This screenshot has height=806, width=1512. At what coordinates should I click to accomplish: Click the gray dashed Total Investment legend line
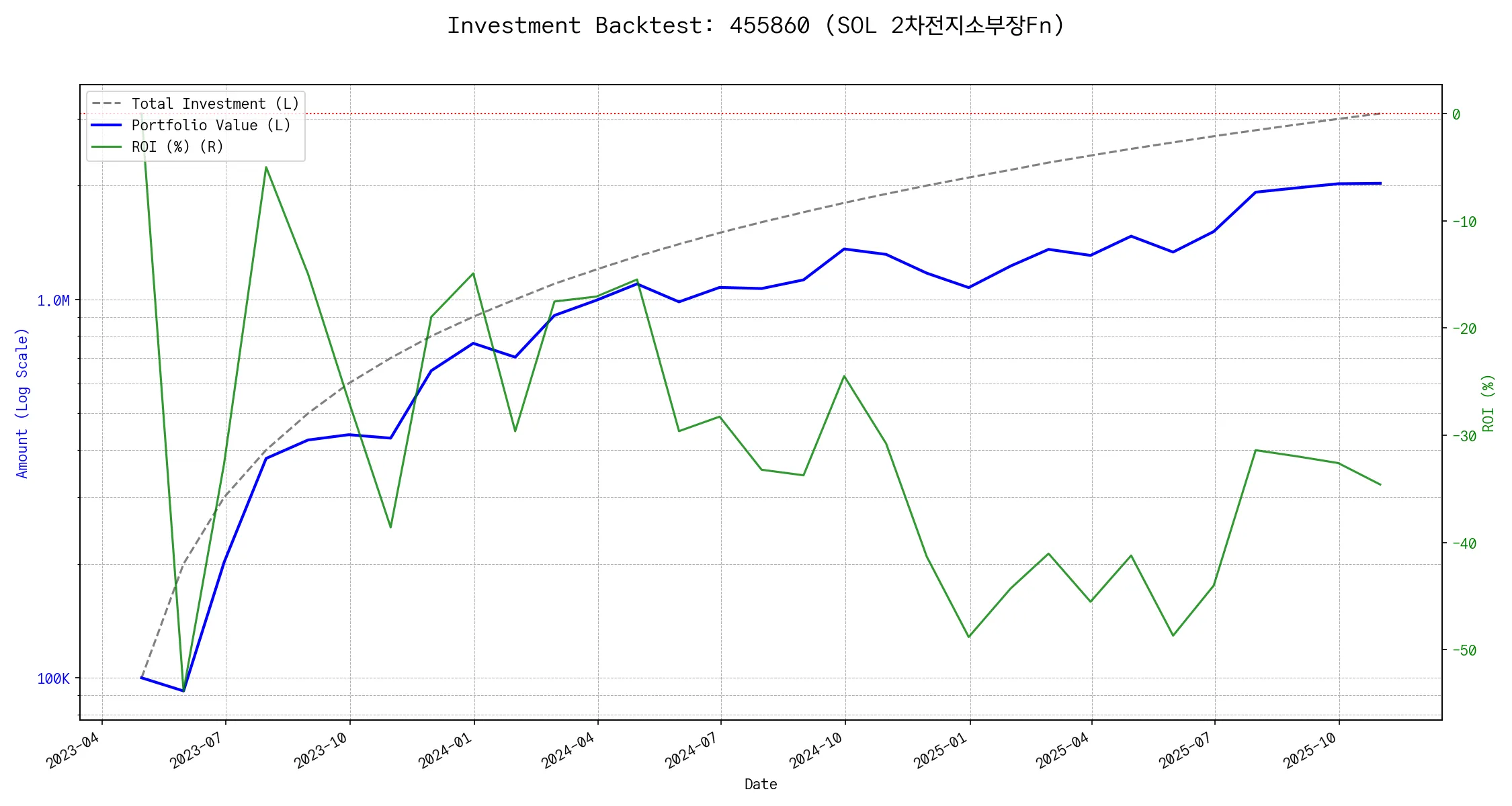click(107, 104)
